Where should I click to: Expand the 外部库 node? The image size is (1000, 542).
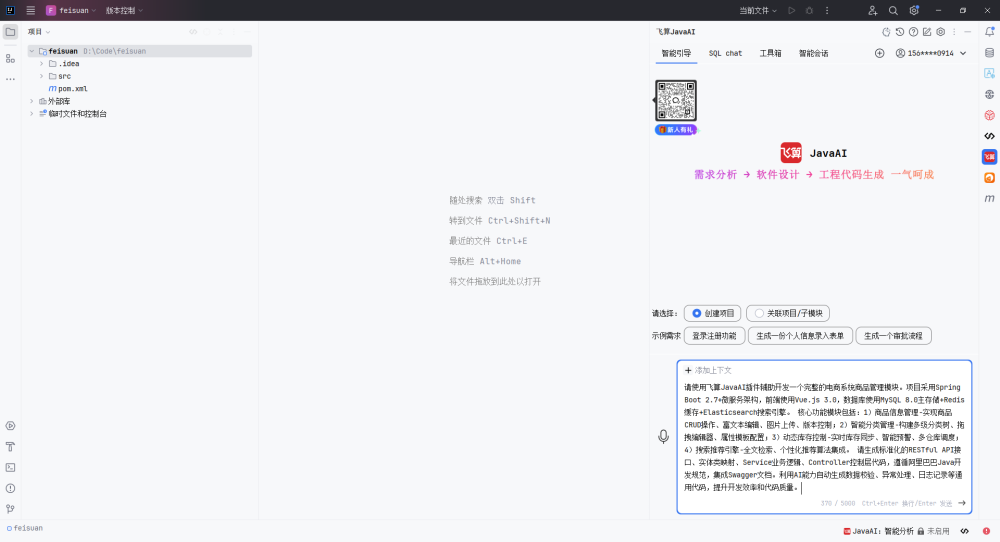coord(32,101)
